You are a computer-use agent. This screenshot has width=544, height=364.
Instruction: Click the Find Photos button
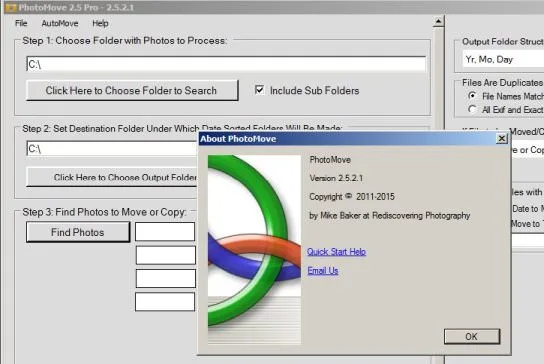(x=78, y=232)
